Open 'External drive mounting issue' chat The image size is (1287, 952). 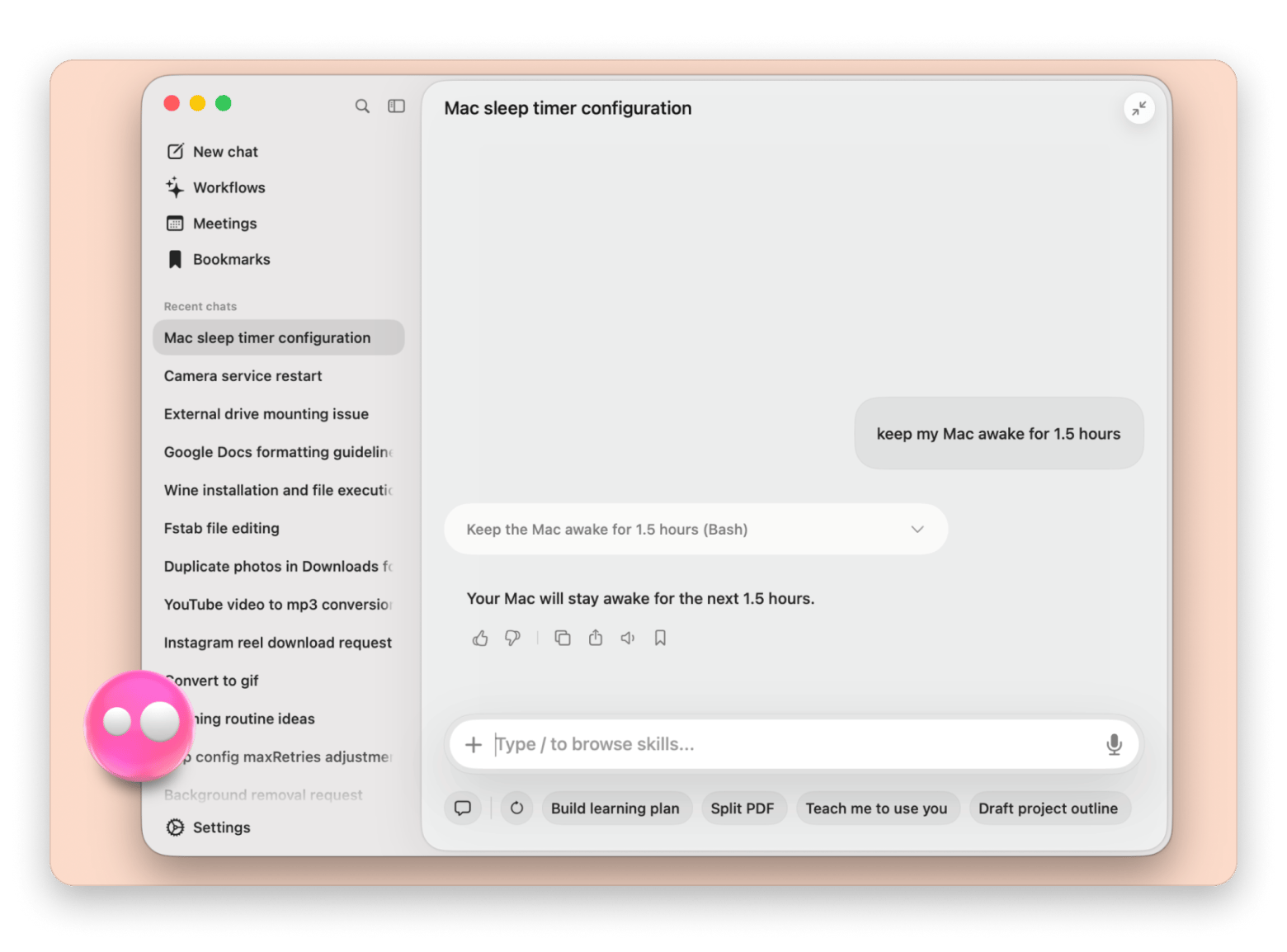pos(279,414)
